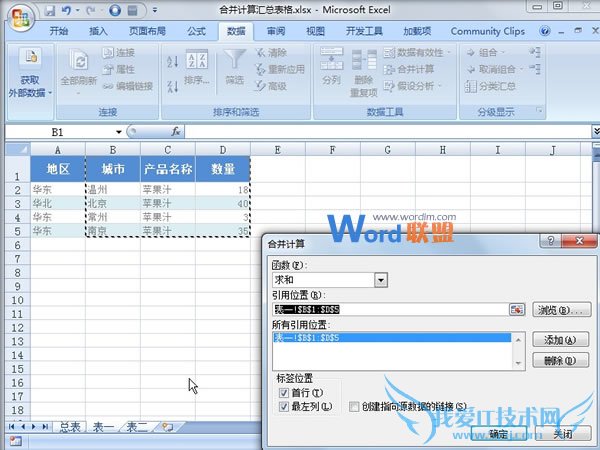Screen dimensions: 600x450
Task: Click the Subtotal command
Action: (491, 86)
